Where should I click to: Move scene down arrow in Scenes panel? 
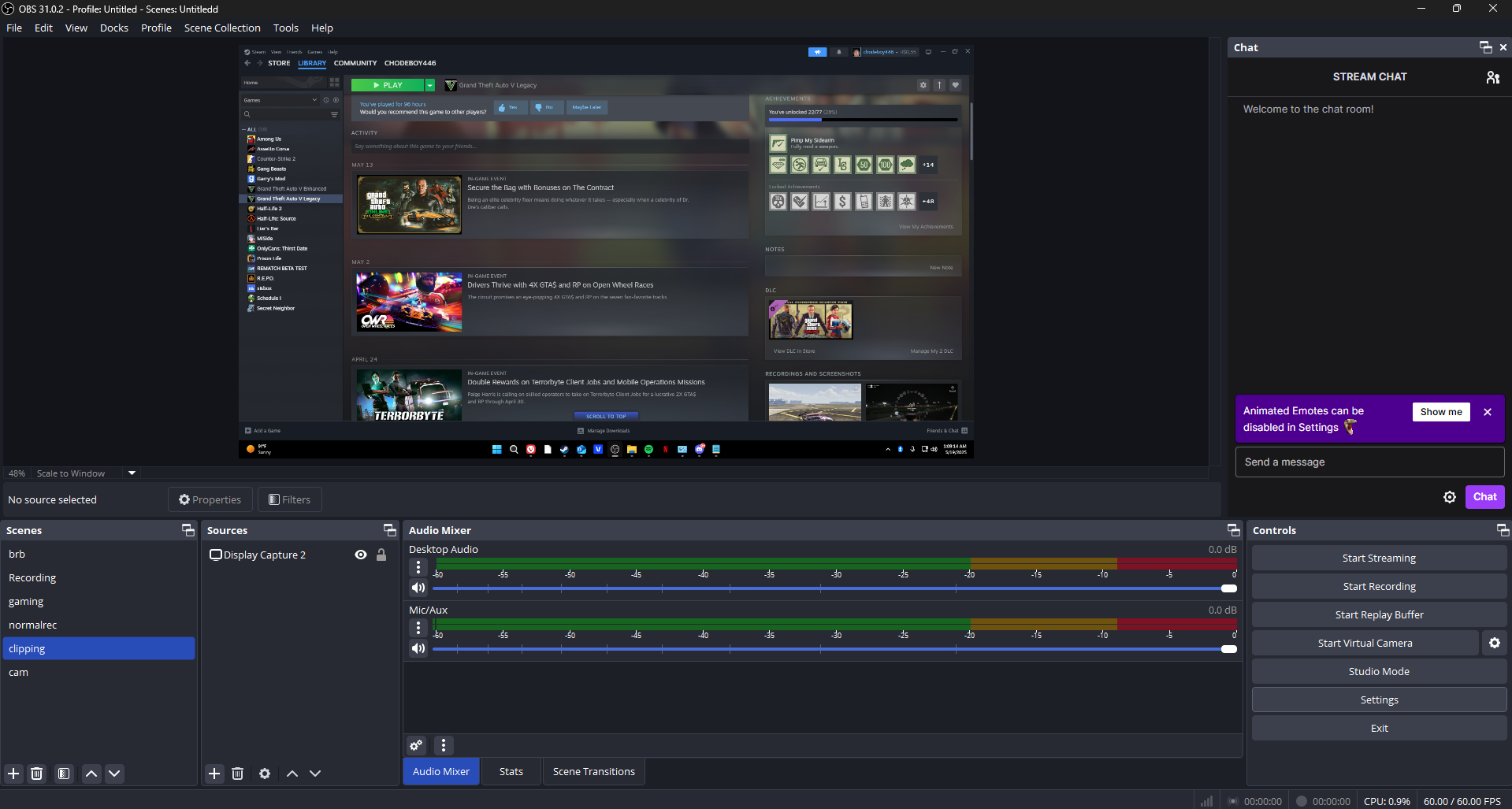pos(114,774)
